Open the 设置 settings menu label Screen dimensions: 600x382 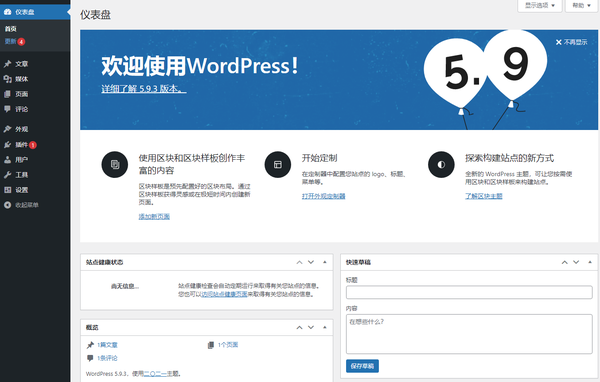coord(21,190)
